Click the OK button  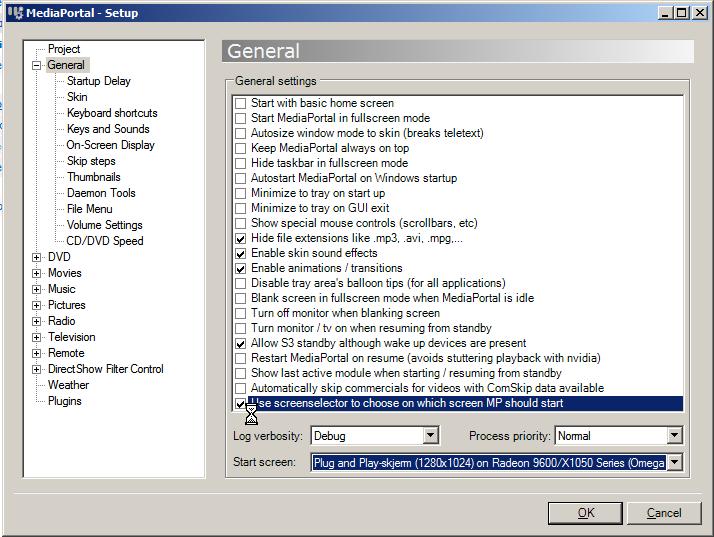(585, 513)
